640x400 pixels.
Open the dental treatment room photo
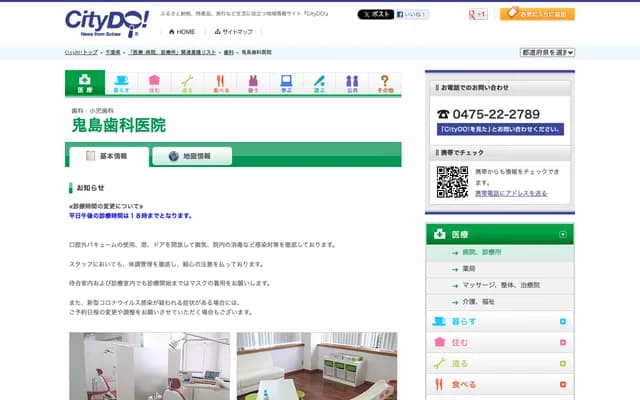point(149,366)
